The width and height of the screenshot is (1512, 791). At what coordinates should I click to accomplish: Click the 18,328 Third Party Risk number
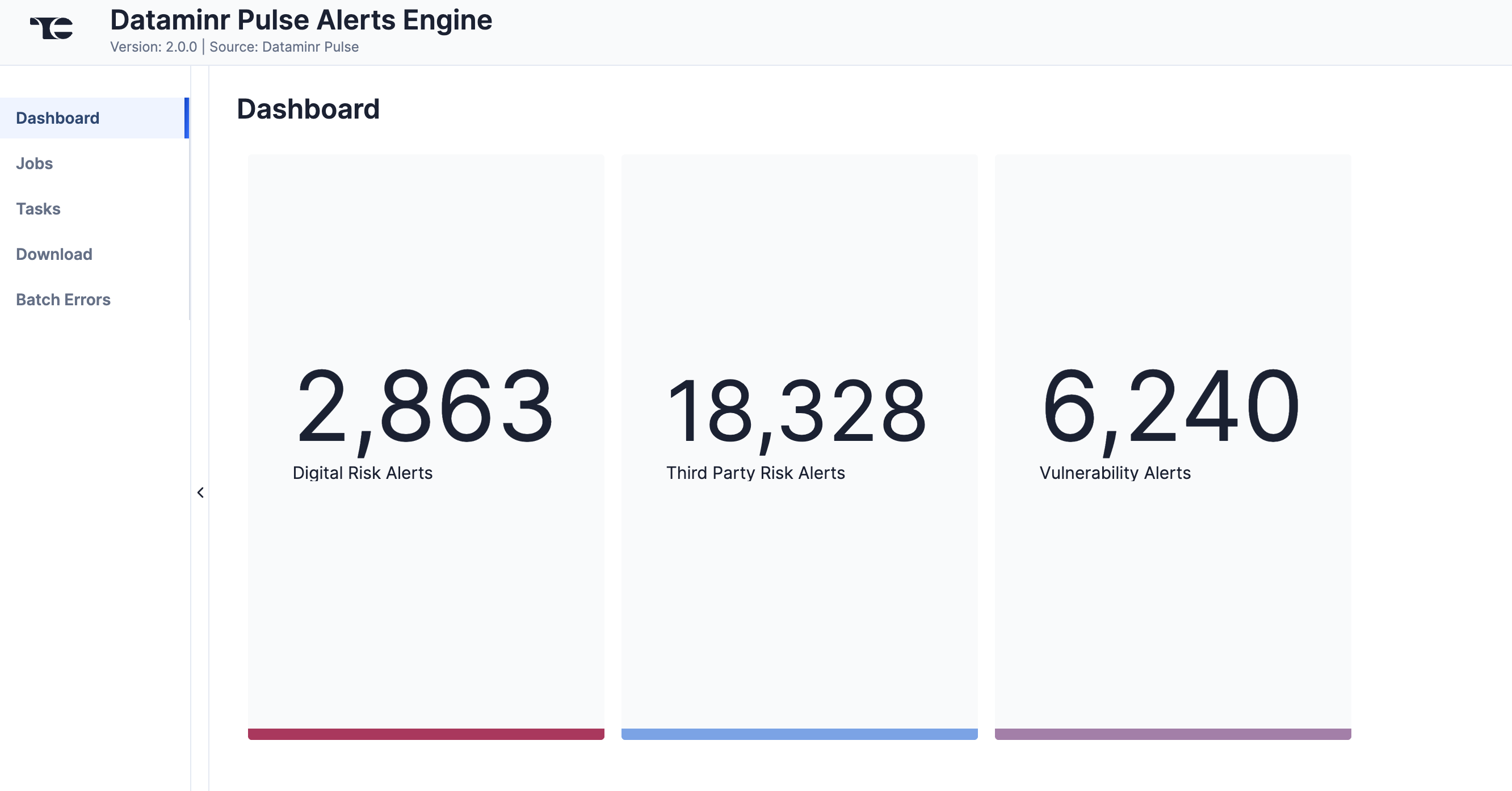[796, 411]
